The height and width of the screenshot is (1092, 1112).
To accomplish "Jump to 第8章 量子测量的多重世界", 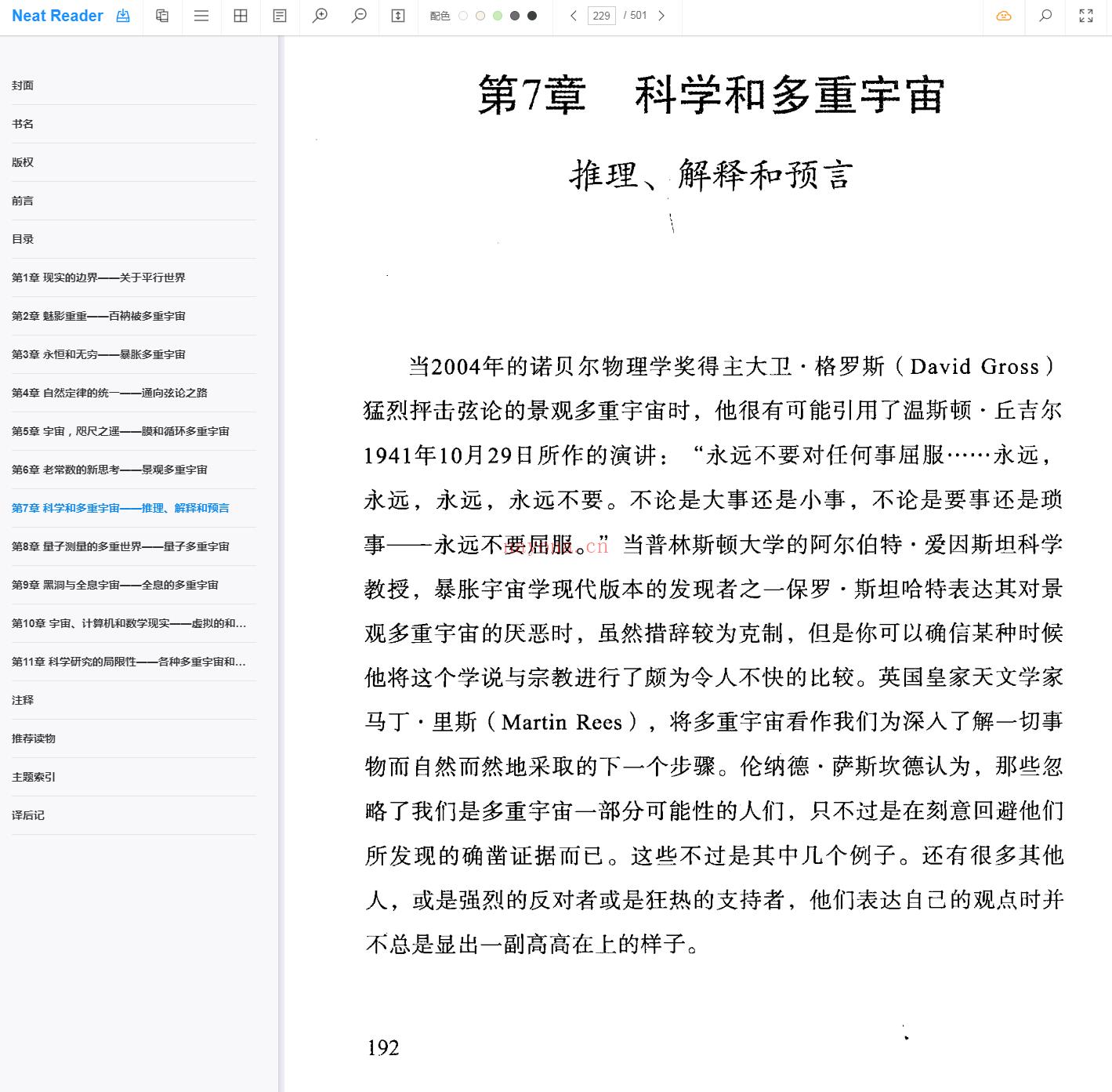I will point(133,546).
